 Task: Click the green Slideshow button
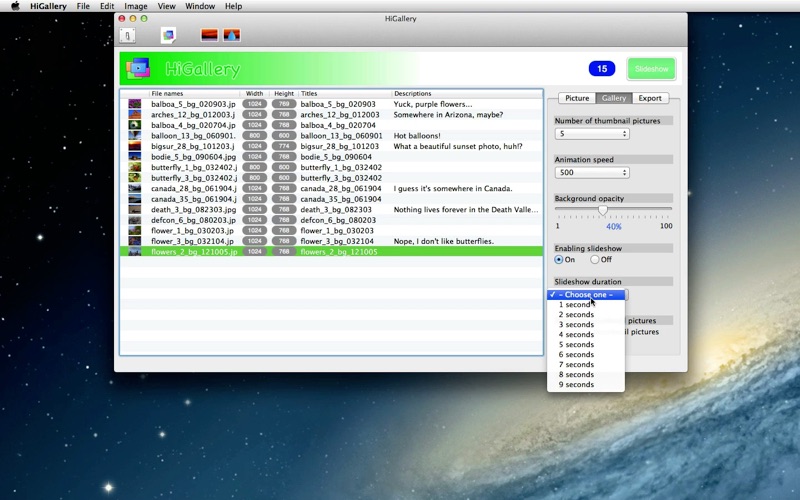tap(652, 69)
